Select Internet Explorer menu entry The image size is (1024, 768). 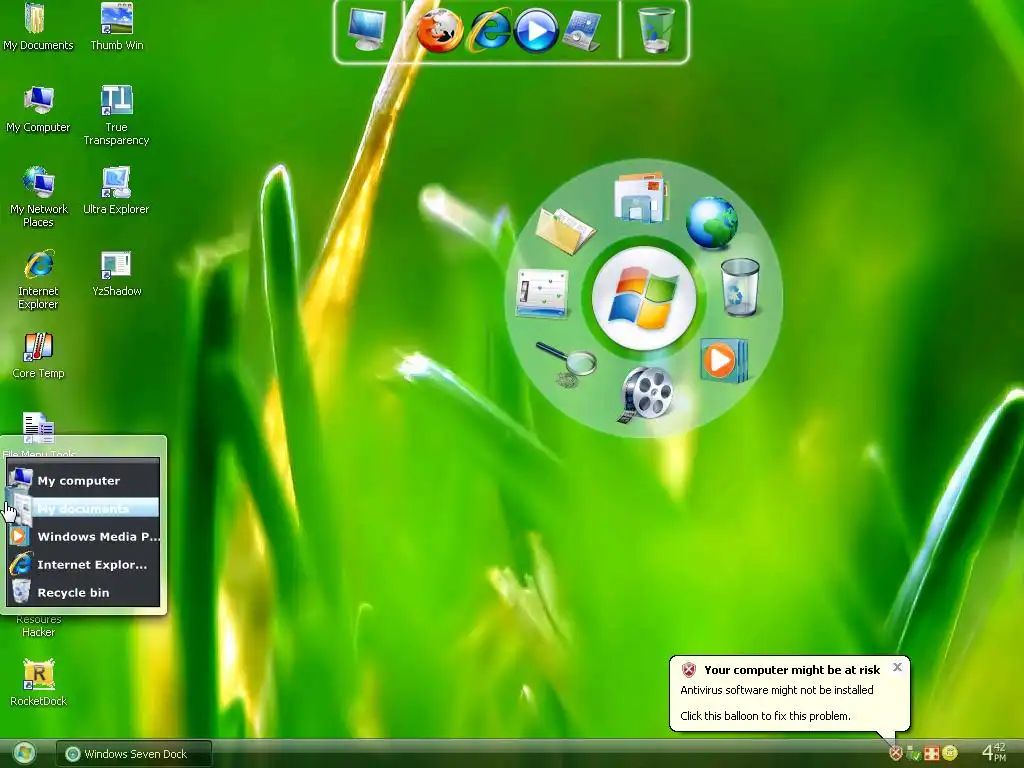(84, 565)
